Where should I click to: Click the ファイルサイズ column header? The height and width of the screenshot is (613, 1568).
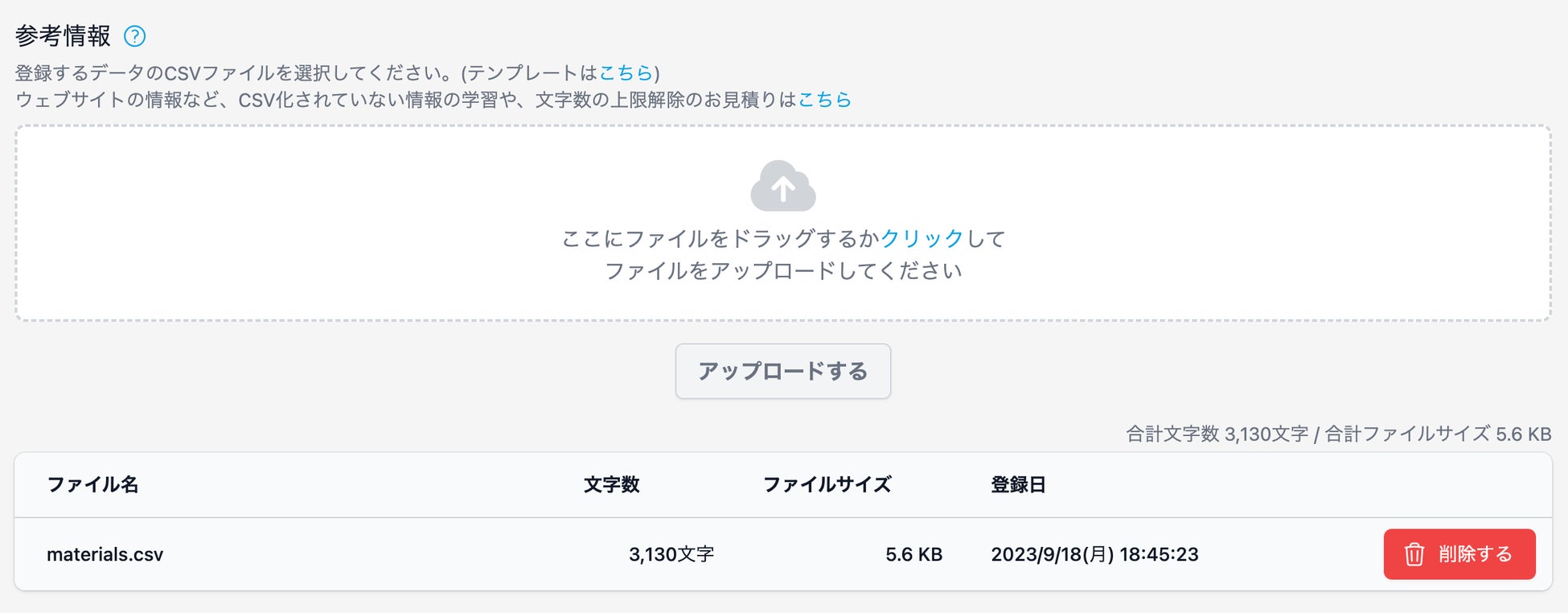click(x=827, y=484)
